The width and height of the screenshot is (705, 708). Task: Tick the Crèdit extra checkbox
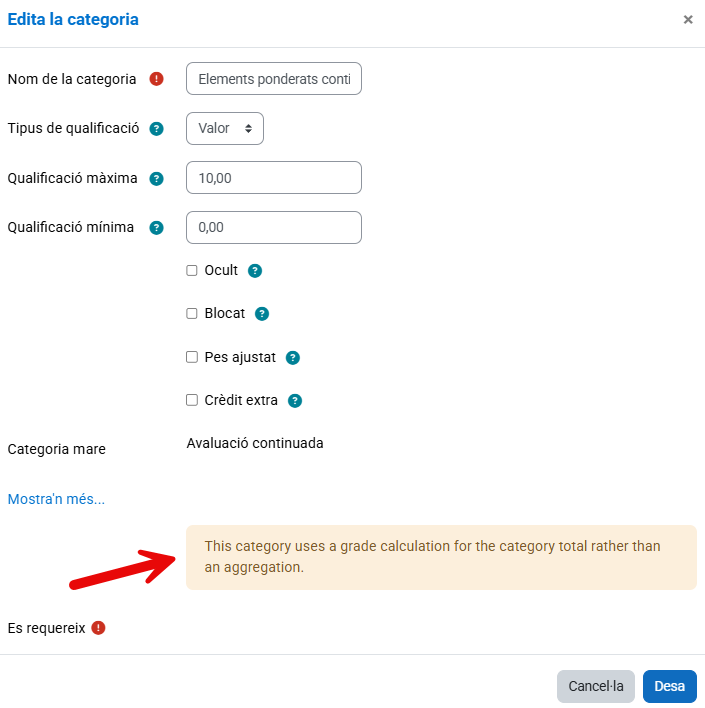click(x=192, y=401)
